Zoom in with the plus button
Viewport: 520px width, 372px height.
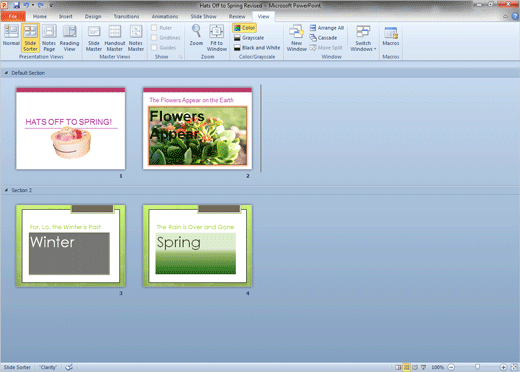503,367
